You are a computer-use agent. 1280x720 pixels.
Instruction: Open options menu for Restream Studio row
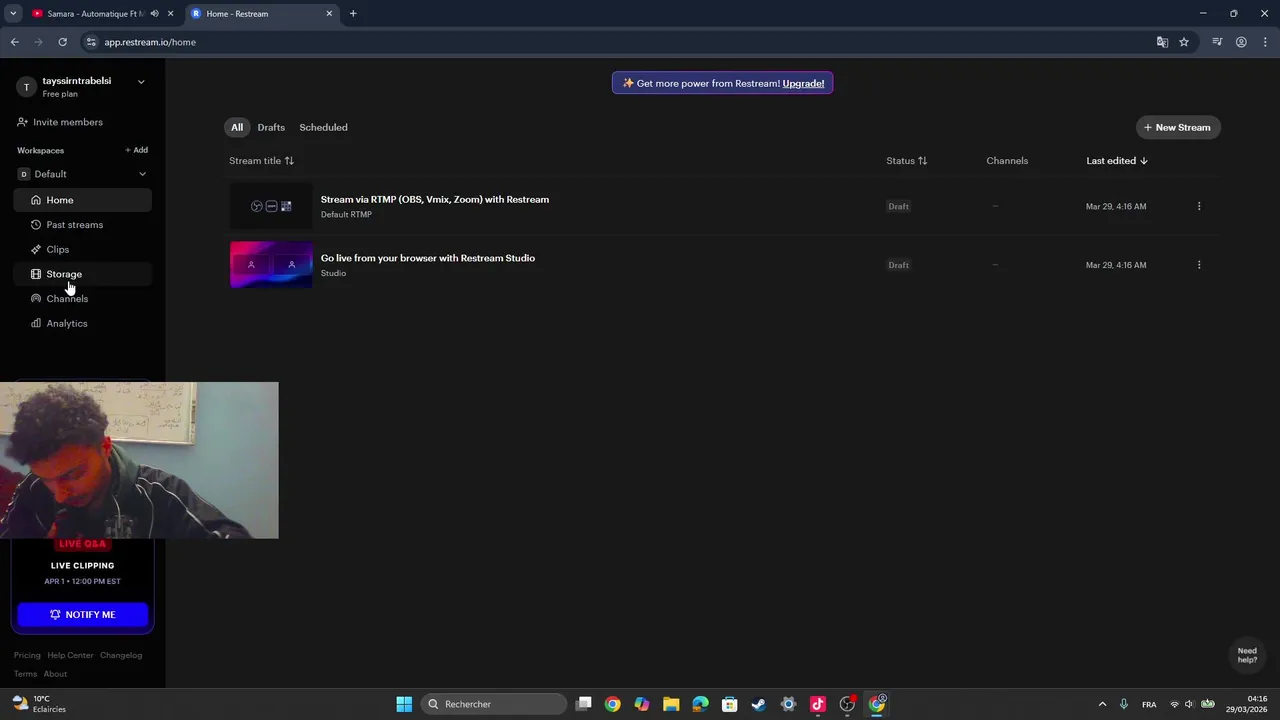coord(1199,265)
